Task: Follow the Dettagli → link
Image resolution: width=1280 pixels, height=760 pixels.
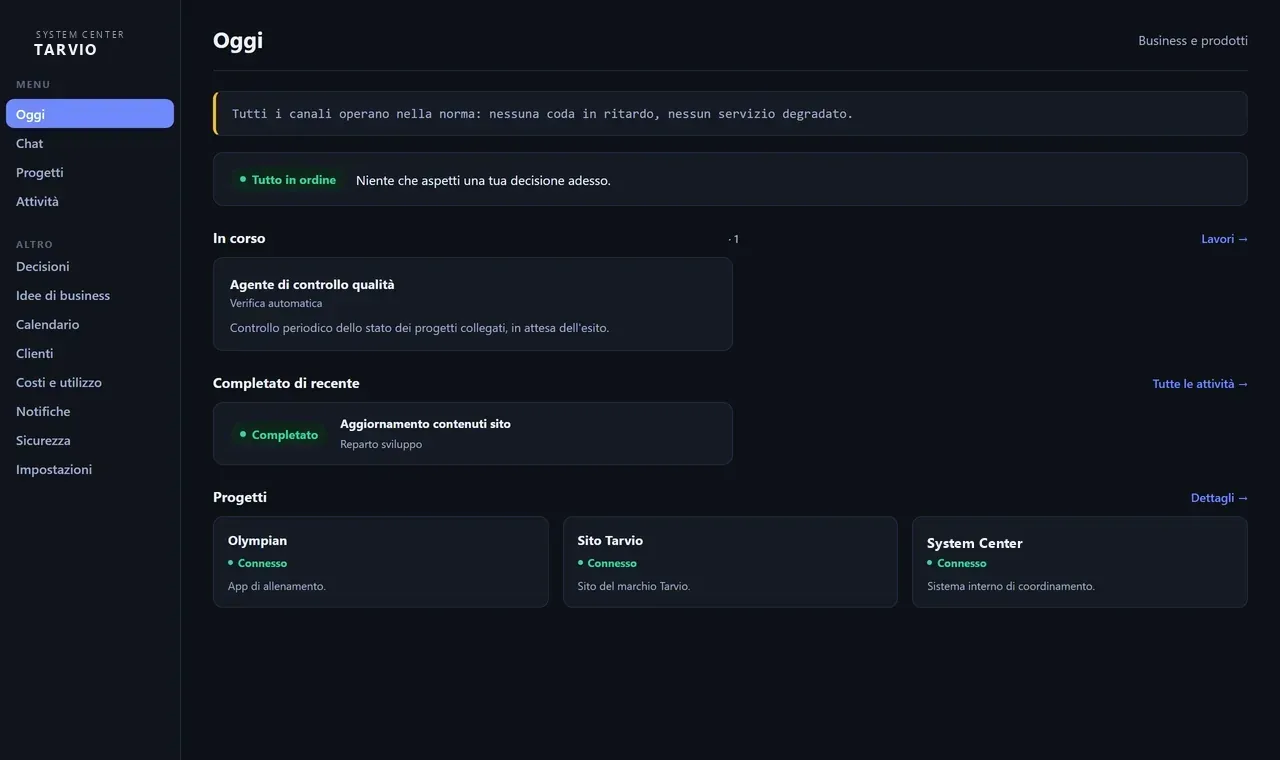Action: coord(1219,498)
